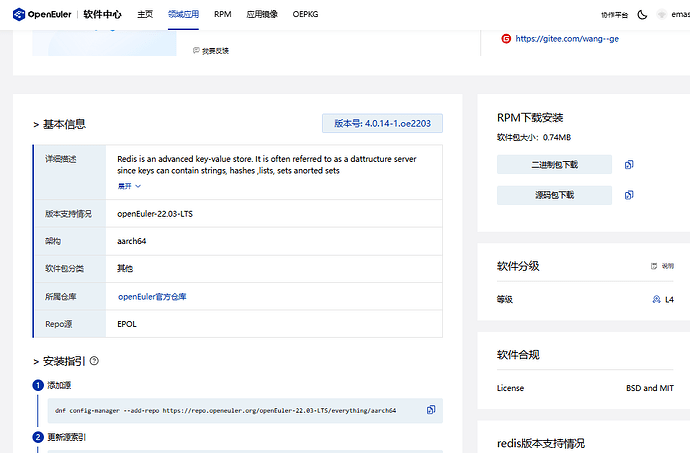690x453 pixels.
Task: Open the 主页 navigation tab
Action: pos(145,15)
